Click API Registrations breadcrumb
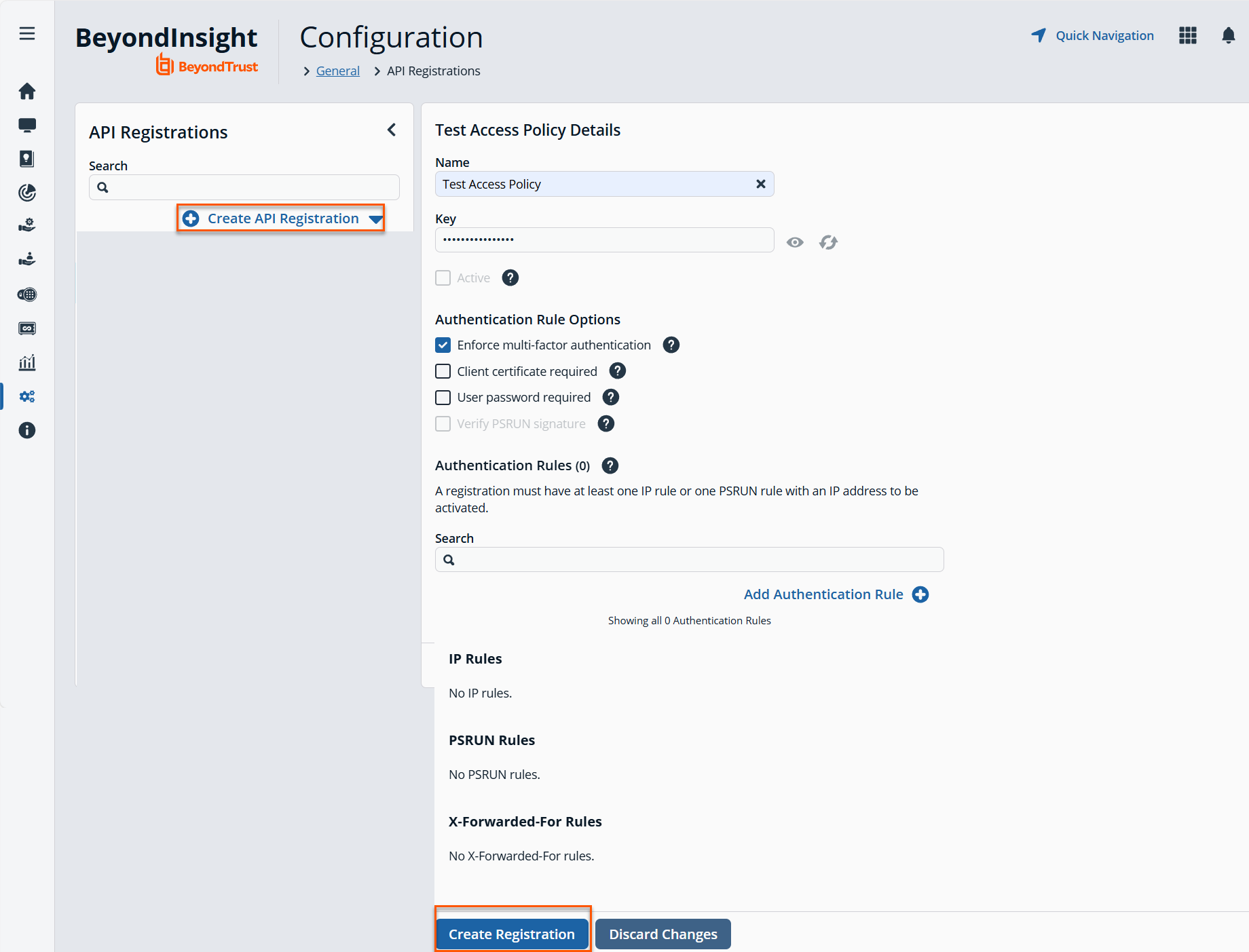Viewport: 1249px width, 952px height. 434,71
